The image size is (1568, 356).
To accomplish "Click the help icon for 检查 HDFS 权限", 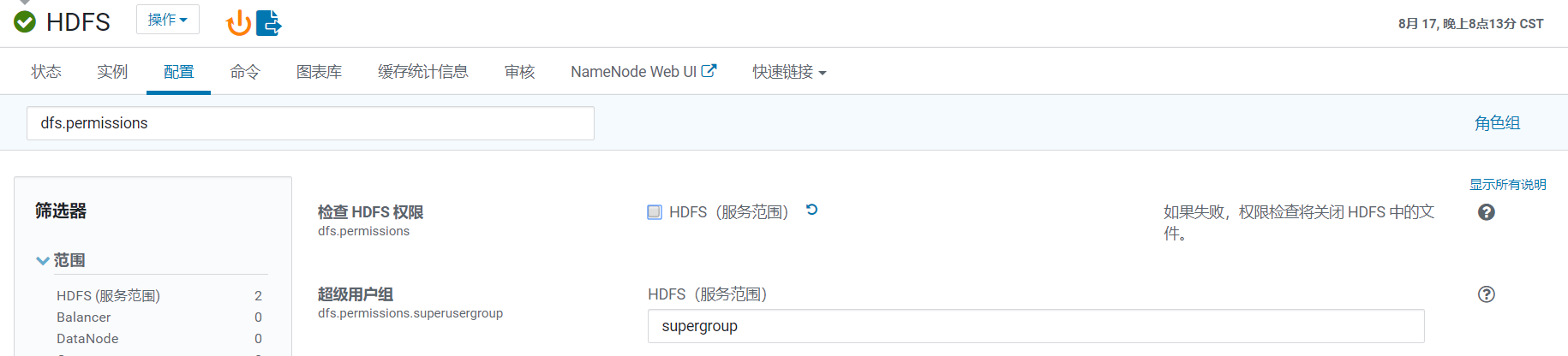I will (1487, 212).
